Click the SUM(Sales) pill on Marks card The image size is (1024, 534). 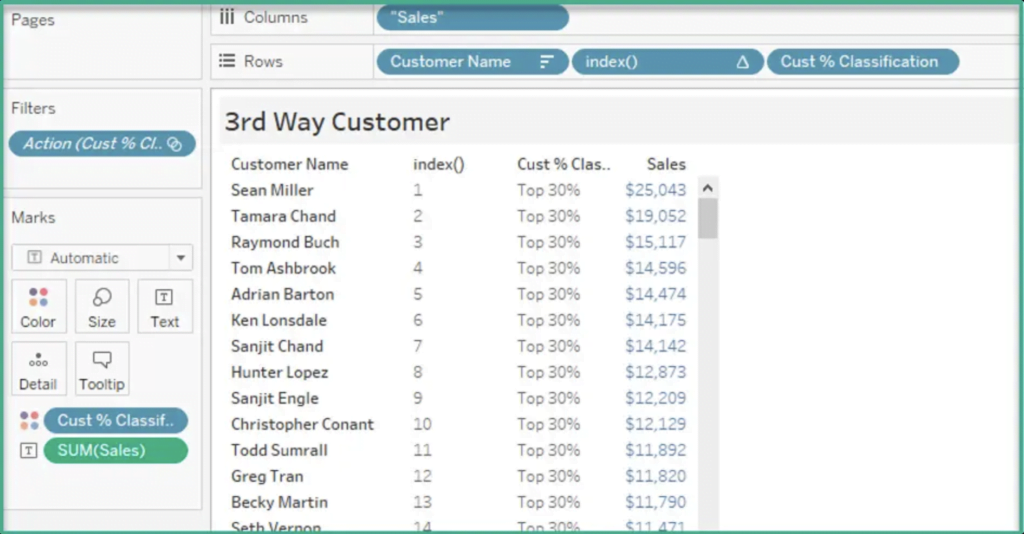coord(115,451)
